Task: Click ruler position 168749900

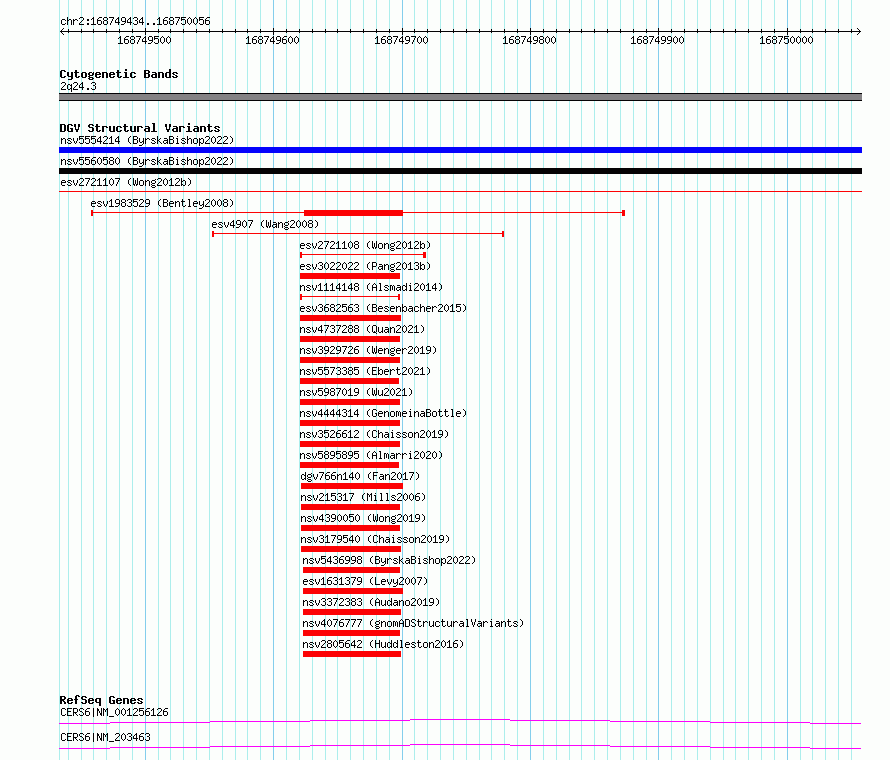Action: (x=657, y=40)
